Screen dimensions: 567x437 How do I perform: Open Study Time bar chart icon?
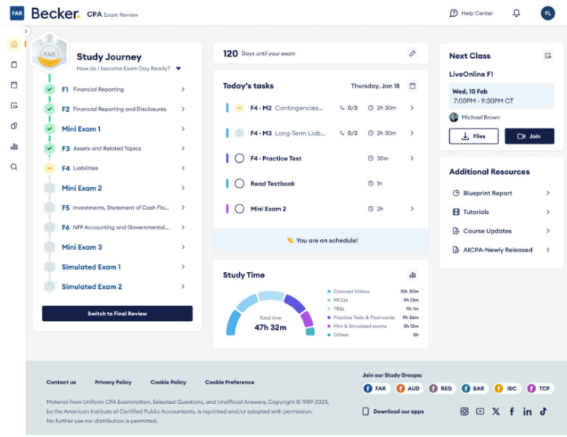point(412,275)
